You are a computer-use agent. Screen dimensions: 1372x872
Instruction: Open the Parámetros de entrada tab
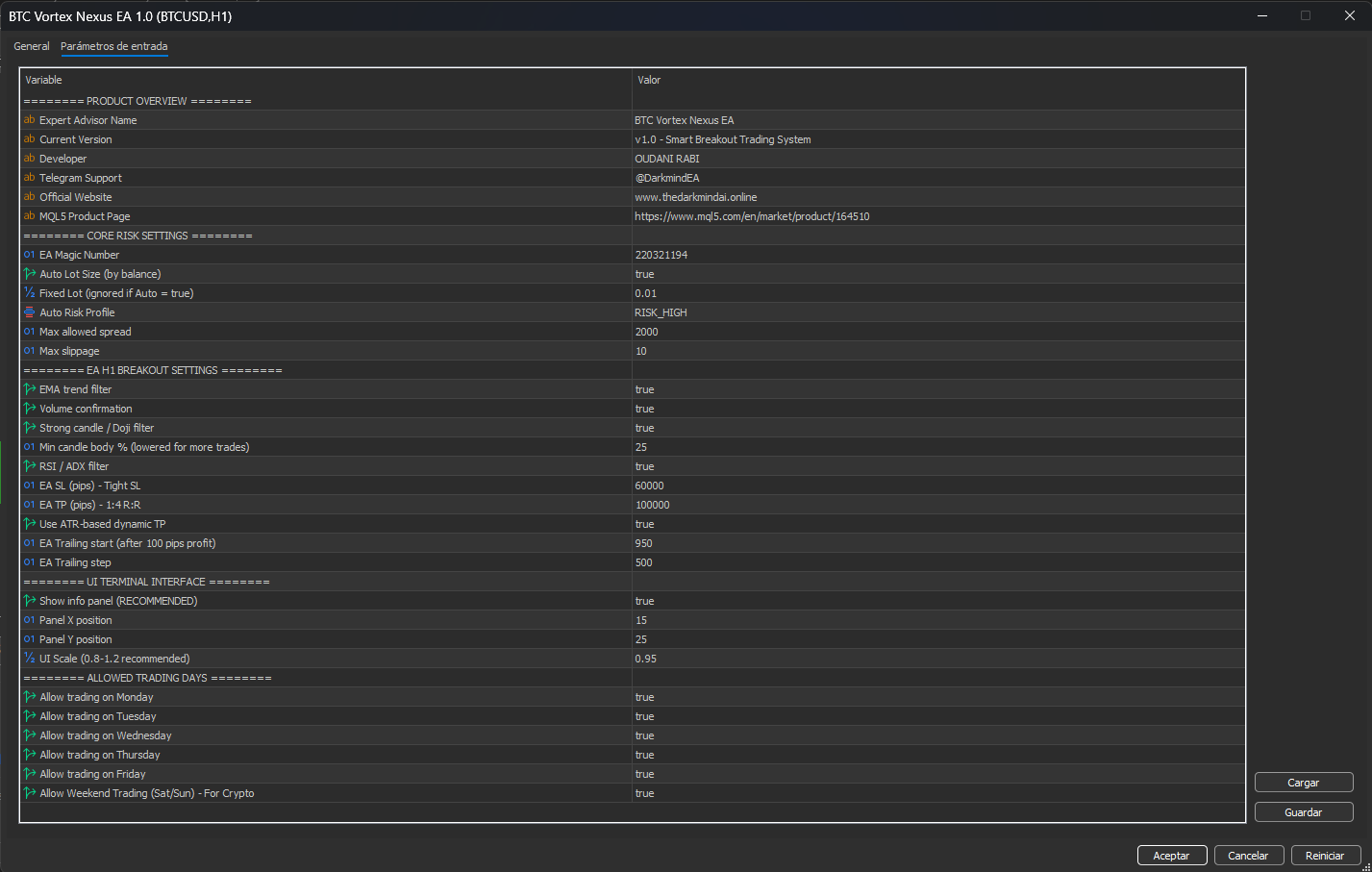pos(114,46)
